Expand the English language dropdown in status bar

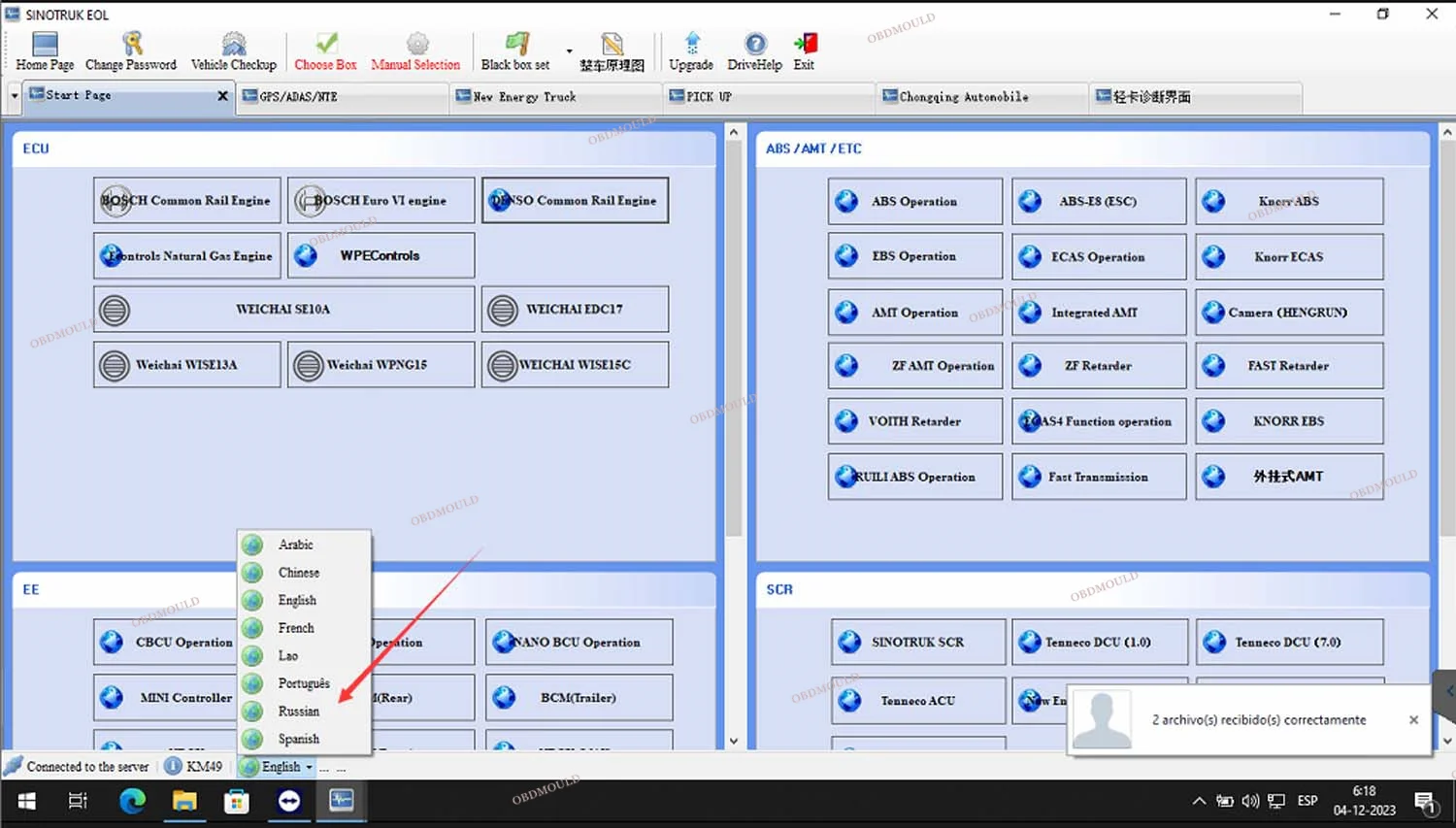point(309,767)
